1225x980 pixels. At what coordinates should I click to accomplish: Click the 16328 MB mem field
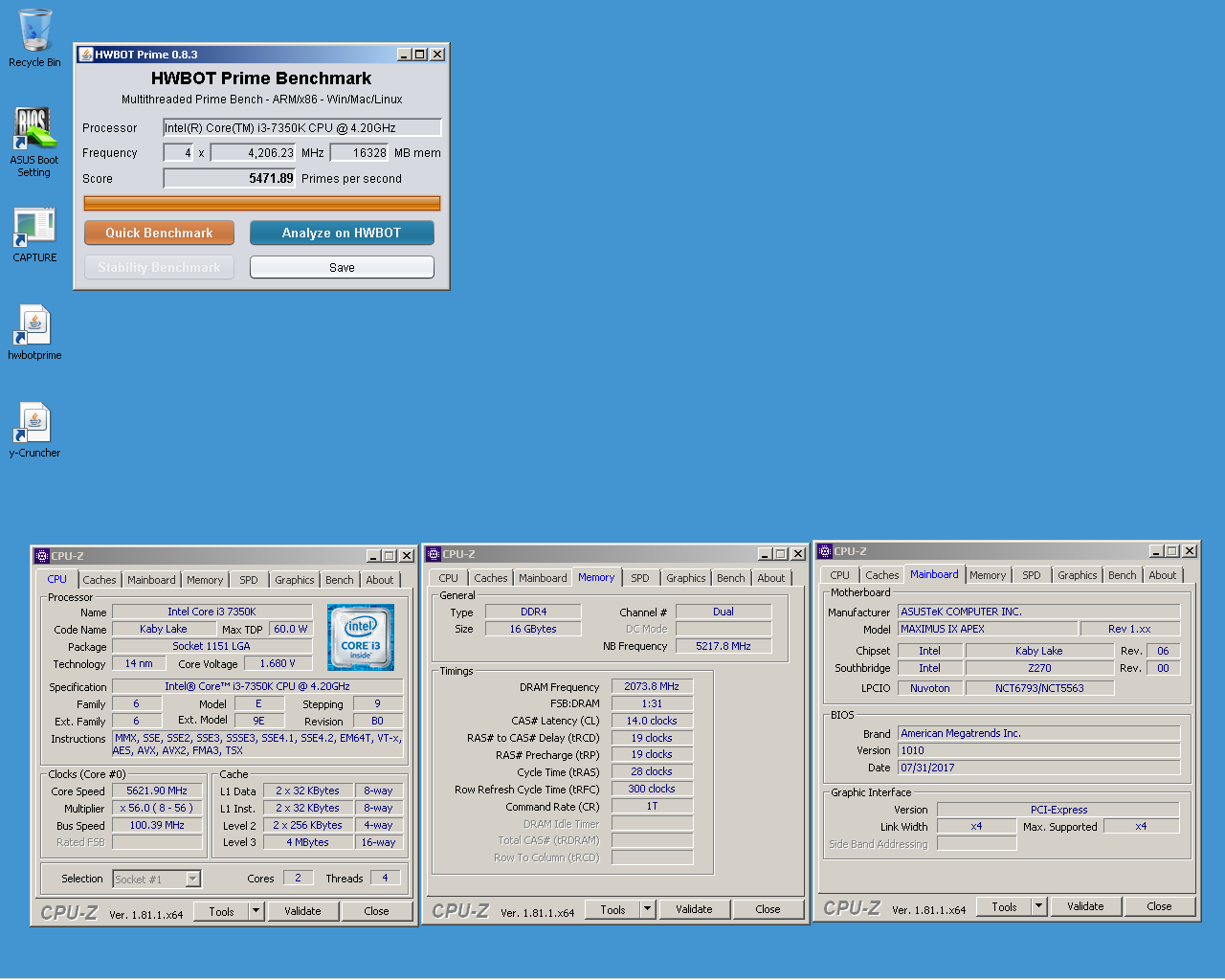[359, 152]
